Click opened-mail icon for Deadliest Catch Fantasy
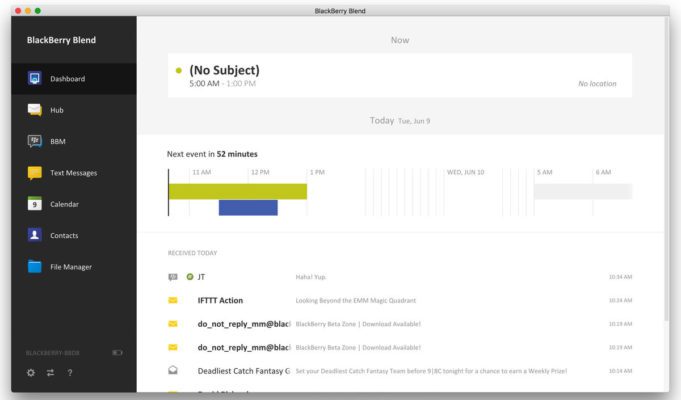The height and width of the screenshot is (400, 681). point(173,370)
